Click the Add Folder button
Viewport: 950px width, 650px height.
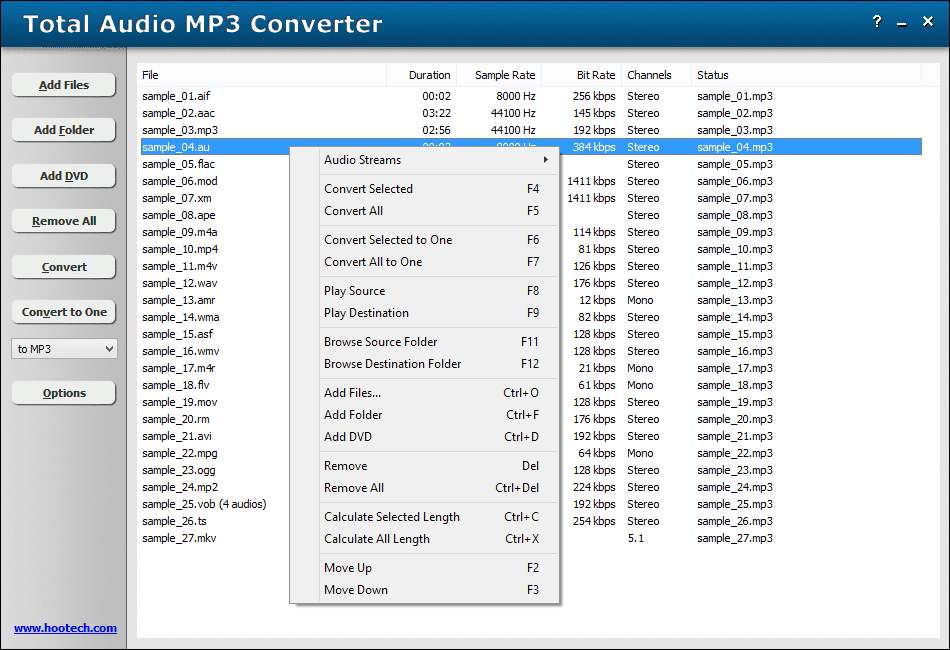pyautogui.click(x=64, y=130)
